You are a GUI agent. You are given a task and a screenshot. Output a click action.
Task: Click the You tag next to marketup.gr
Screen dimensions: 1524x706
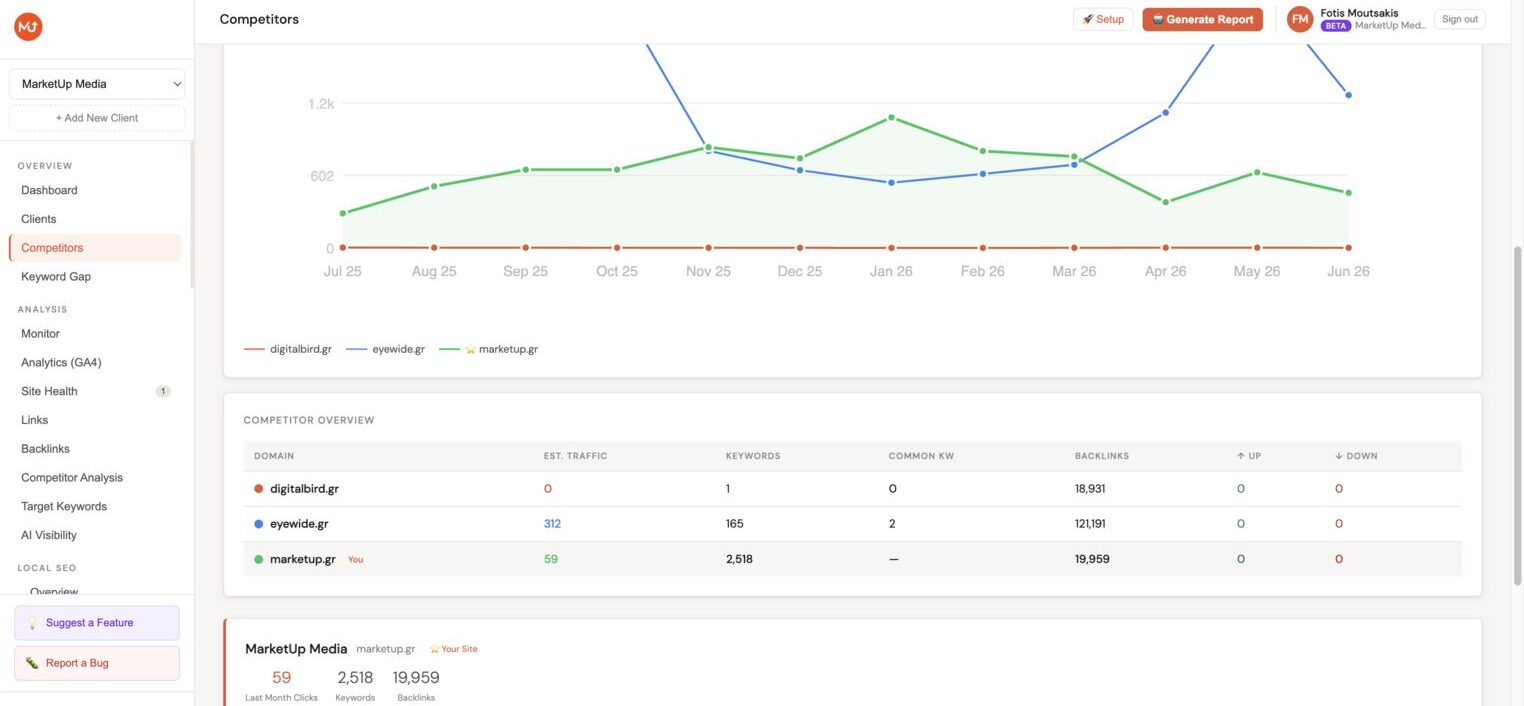[355, 560]
